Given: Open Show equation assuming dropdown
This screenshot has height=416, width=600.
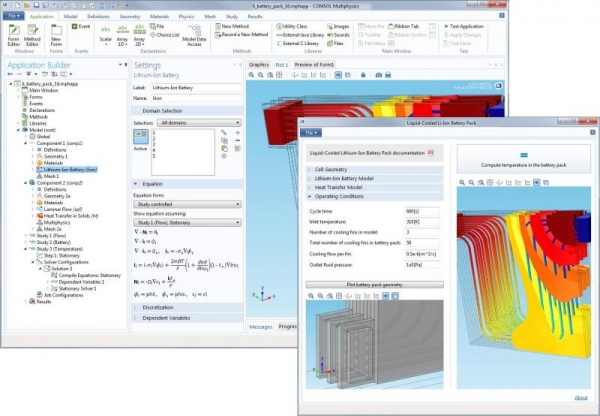Looking at the screenshot, I should tap(187, 222).
